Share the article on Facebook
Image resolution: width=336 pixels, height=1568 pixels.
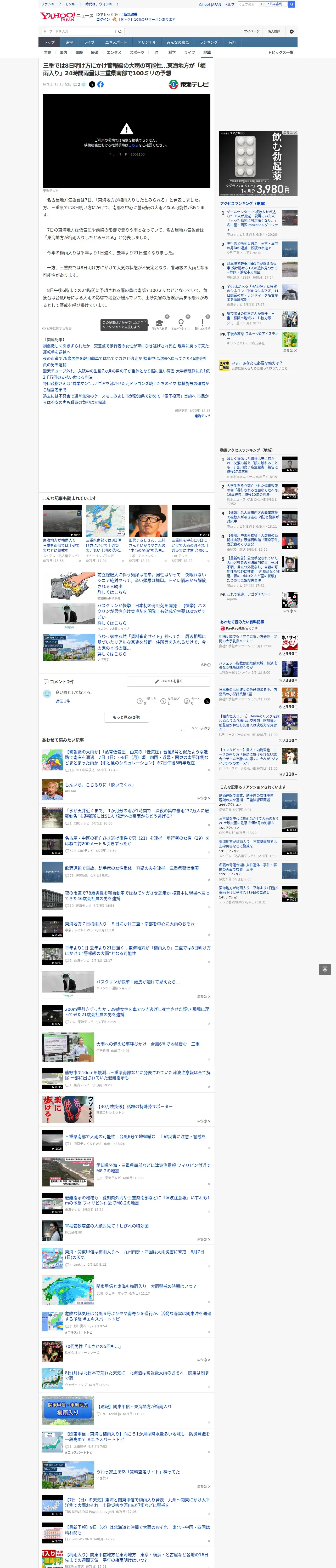click(x=101, y=85)
